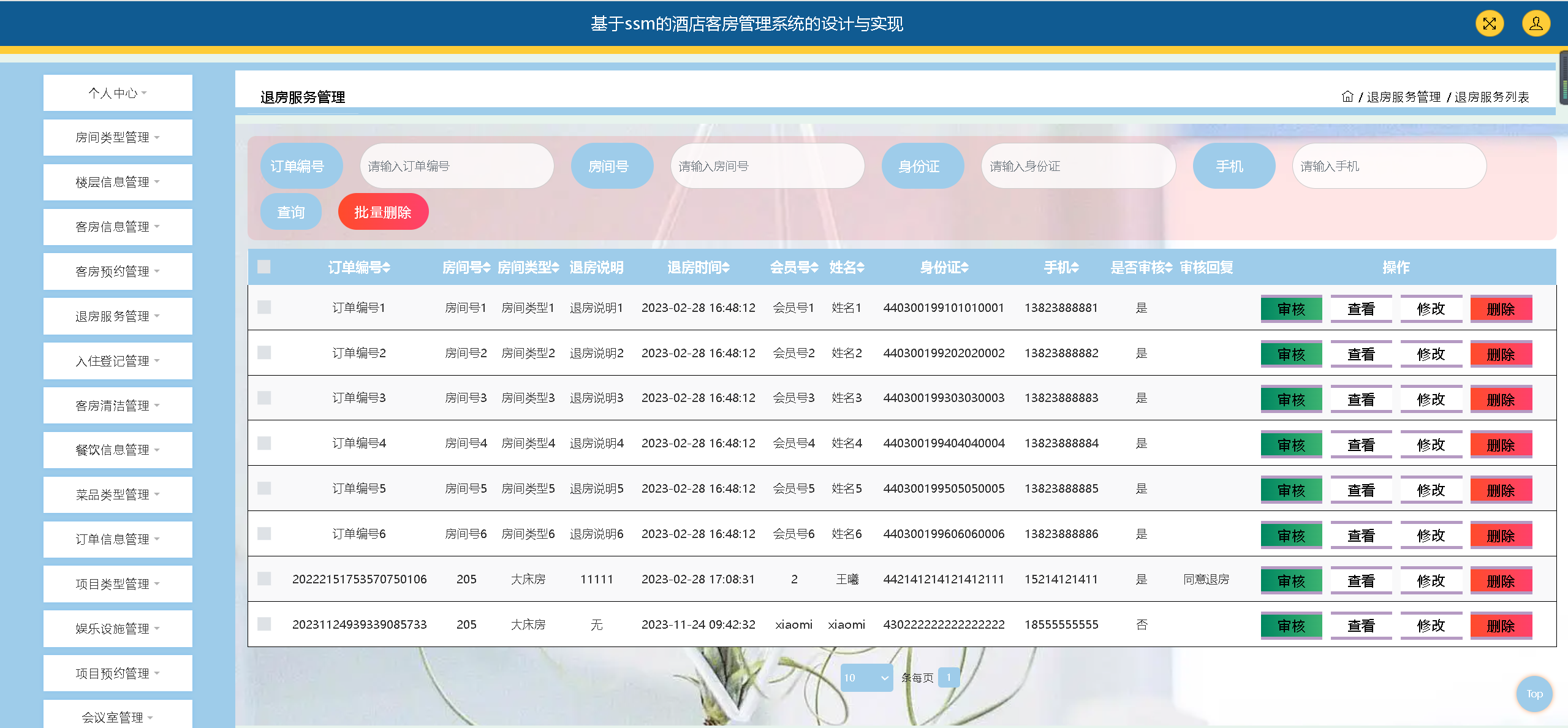Sort by 是否审核 column arrows
Screen dimensions: 1568x728
coord(1168,268)
